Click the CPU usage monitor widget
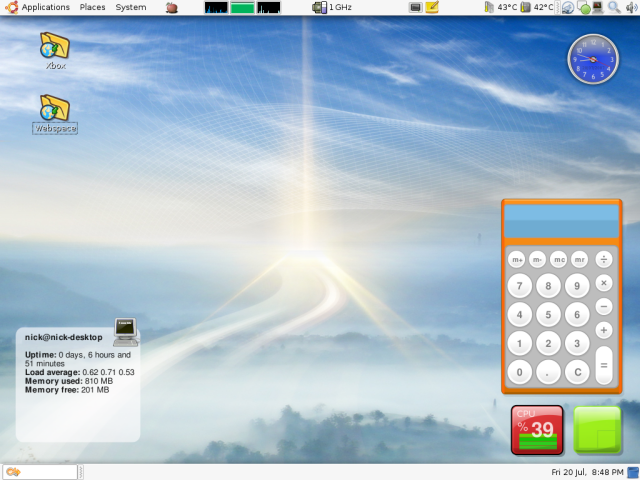This screenshot has height=480, width=640. (x=537, y=430)
